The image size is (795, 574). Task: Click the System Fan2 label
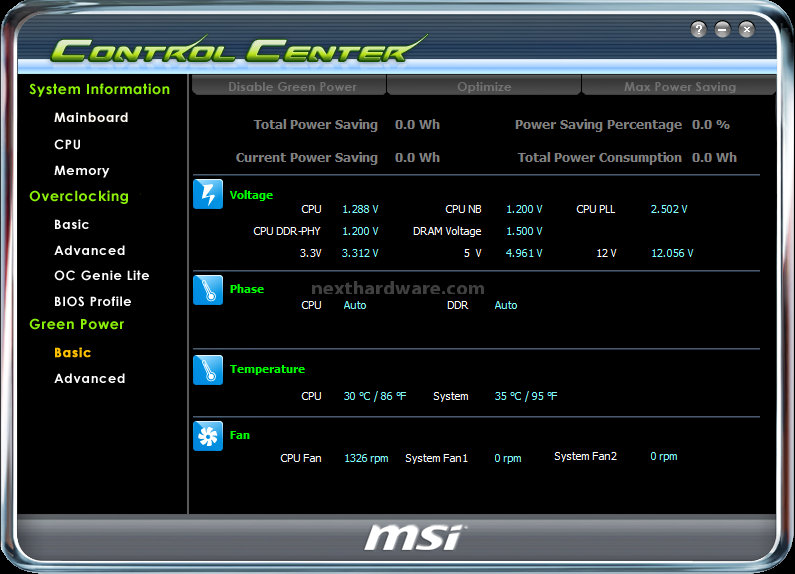(x=586, y=456)
